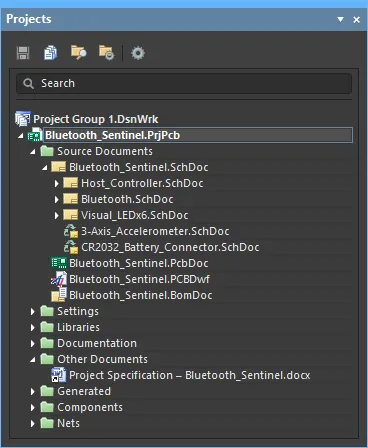Viewport: 368px width, 448px height.
Task: Select the Libraries label
Action: coord(78,327)
